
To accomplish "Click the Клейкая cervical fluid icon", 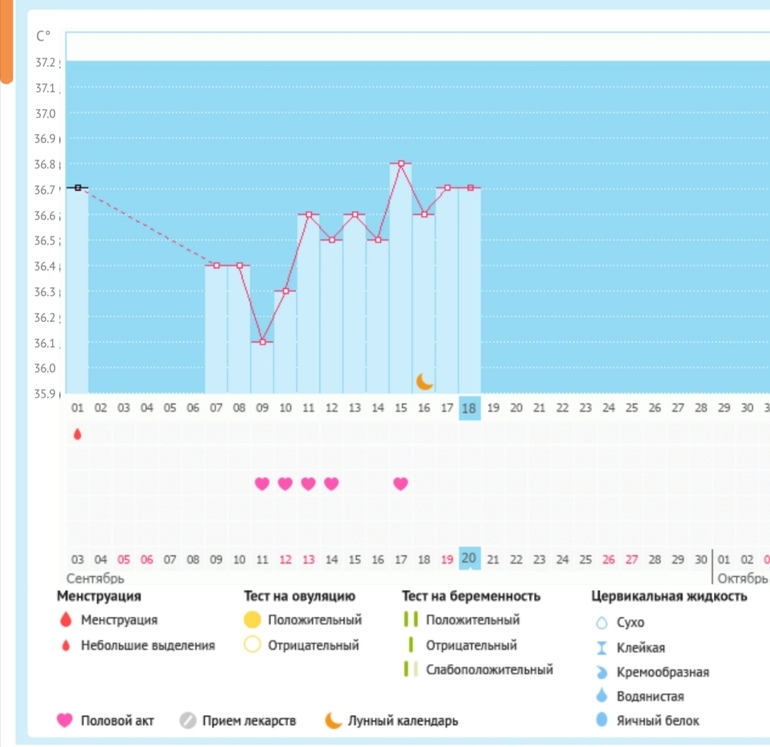I will 602,647.
